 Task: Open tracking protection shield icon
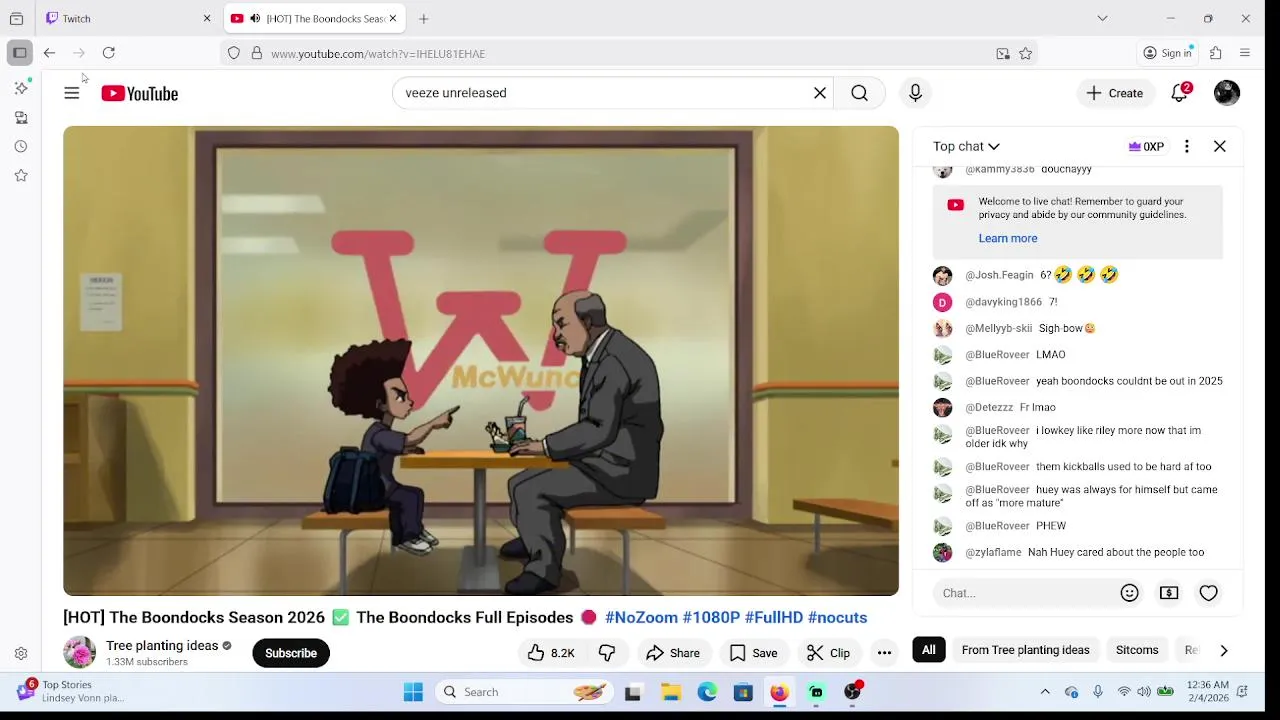pos(234,53)
